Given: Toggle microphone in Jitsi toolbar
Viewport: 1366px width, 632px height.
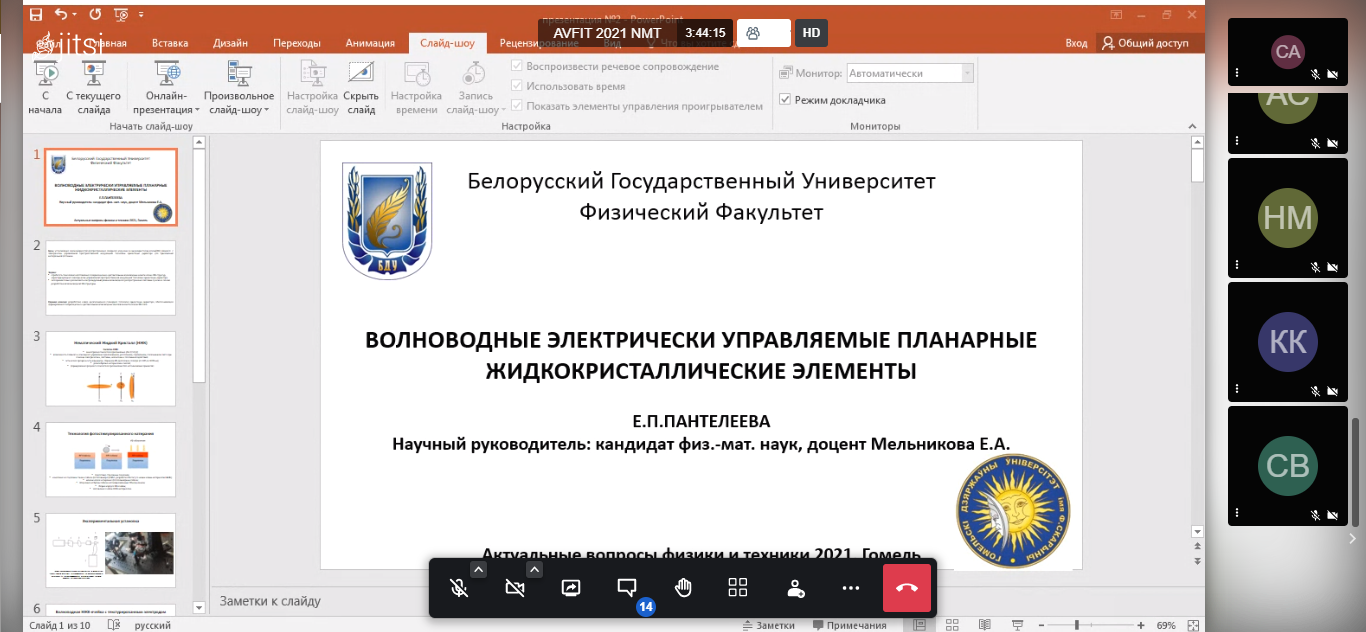Looking at the screenshot, I should click(459, 588).
